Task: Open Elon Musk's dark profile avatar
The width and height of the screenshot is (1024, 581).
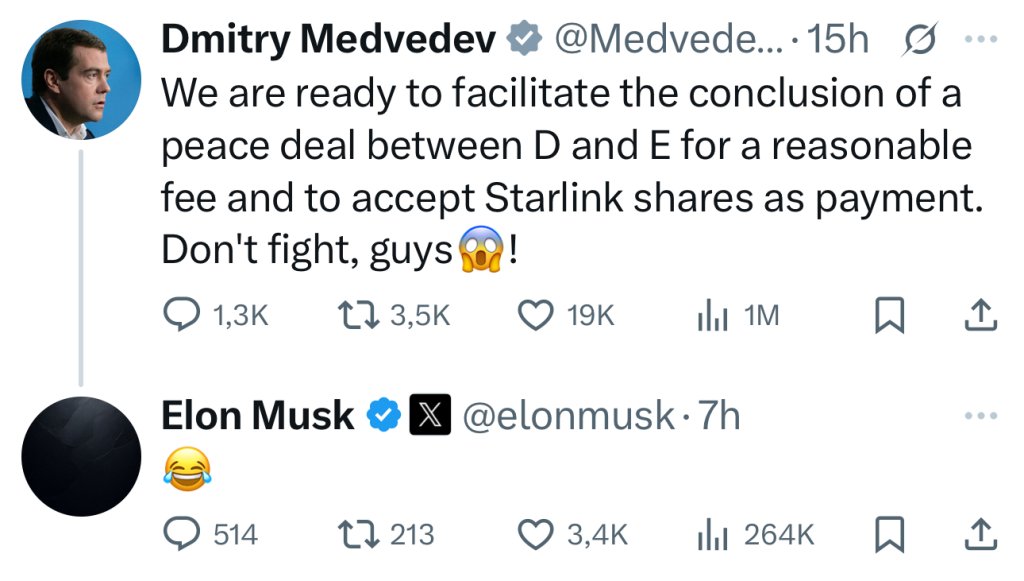Action: [81, 456]
